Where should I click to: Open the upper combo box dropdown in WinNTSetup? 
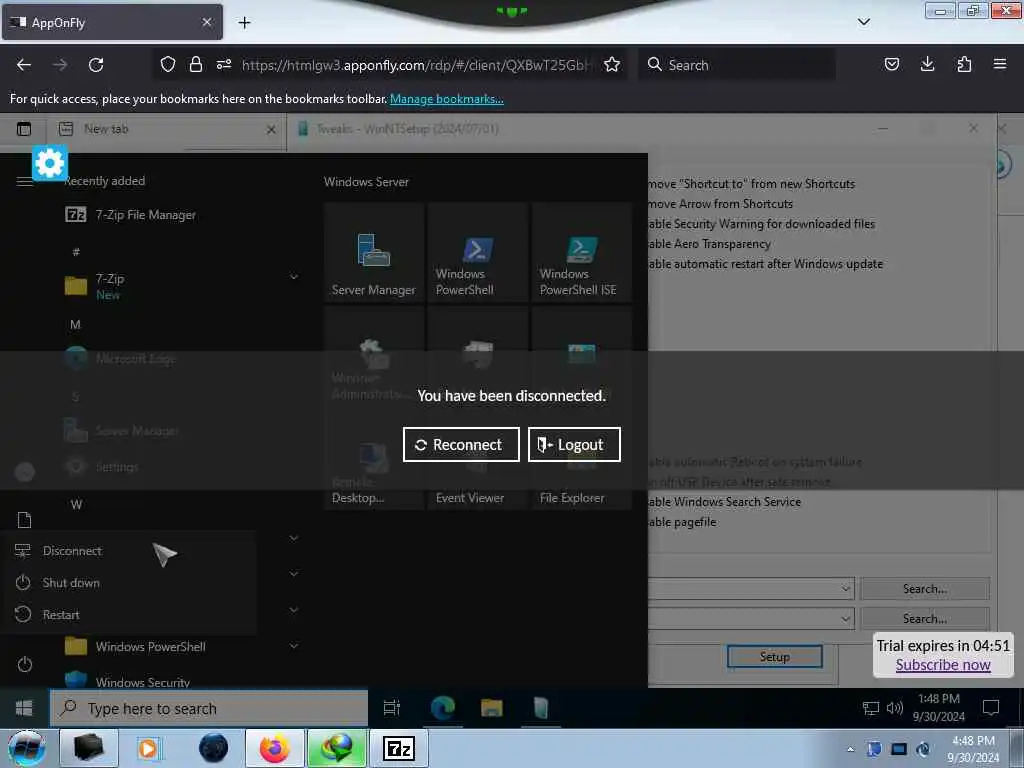845,588
